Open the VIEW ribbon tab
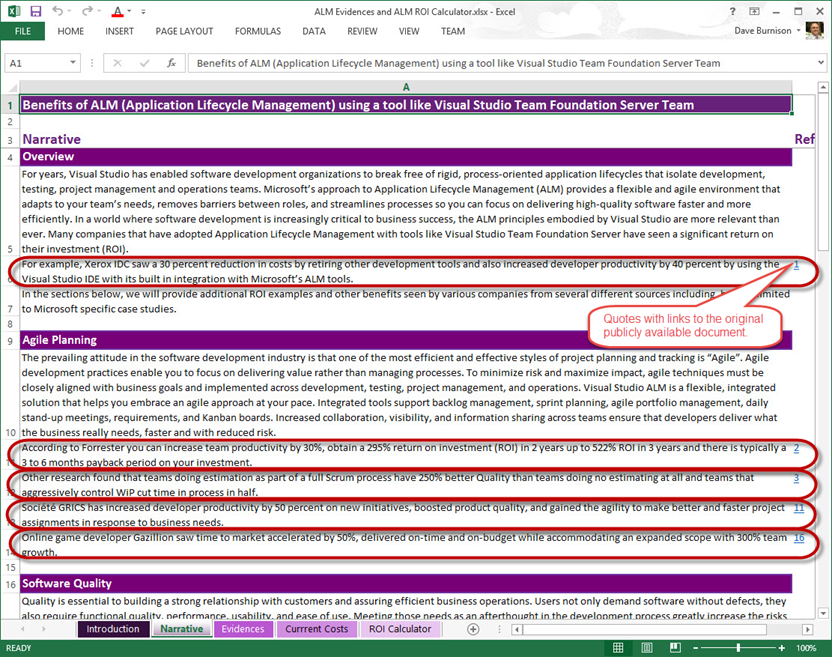 (x=409, y=31)
